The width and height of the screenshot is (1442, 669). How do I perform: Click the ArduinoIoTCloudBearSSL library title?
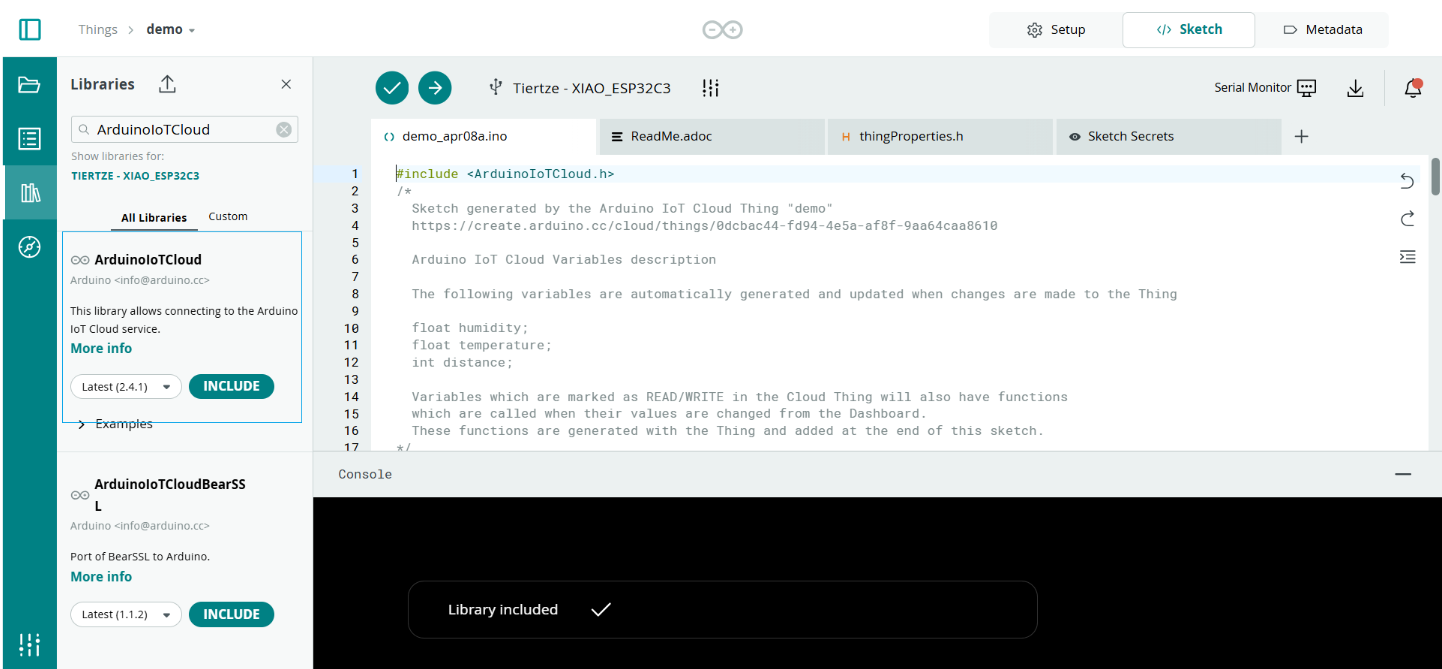[x=170, y=495]
